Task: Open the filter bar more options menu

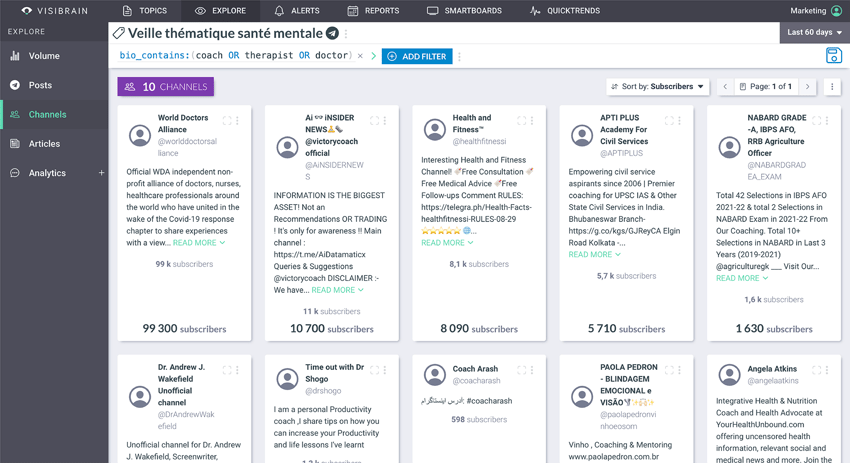Action: click(x=459, y=56)
